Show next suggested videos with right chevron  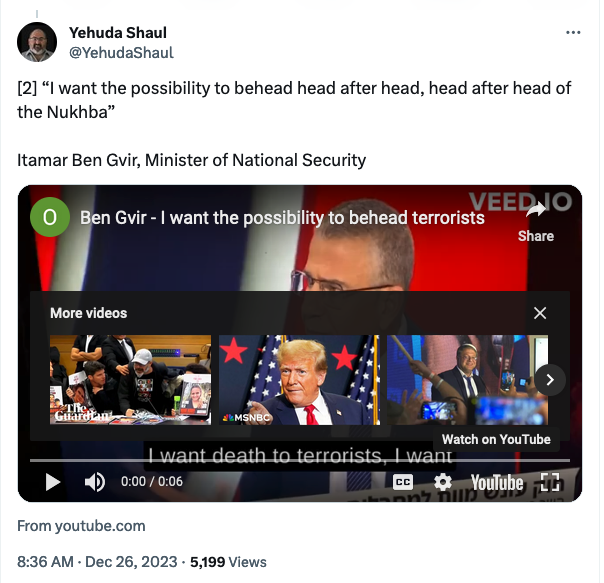(x=550, y=380)
